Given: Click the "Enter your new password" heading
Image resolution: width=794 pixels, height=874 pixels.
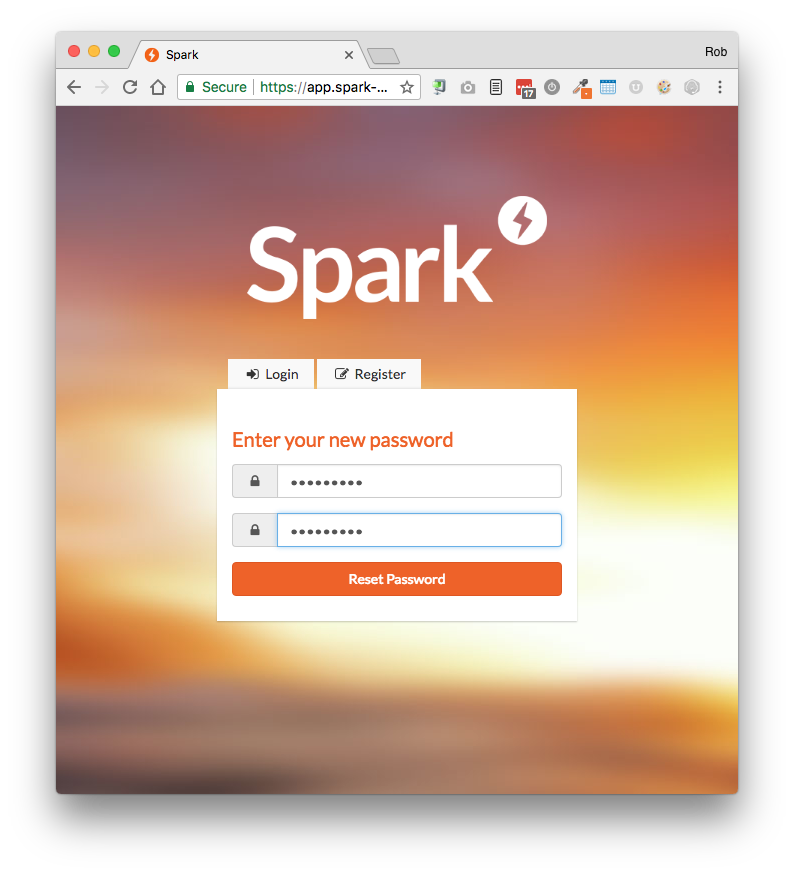Looking at the screenshot, I should [x=342, y=440].
